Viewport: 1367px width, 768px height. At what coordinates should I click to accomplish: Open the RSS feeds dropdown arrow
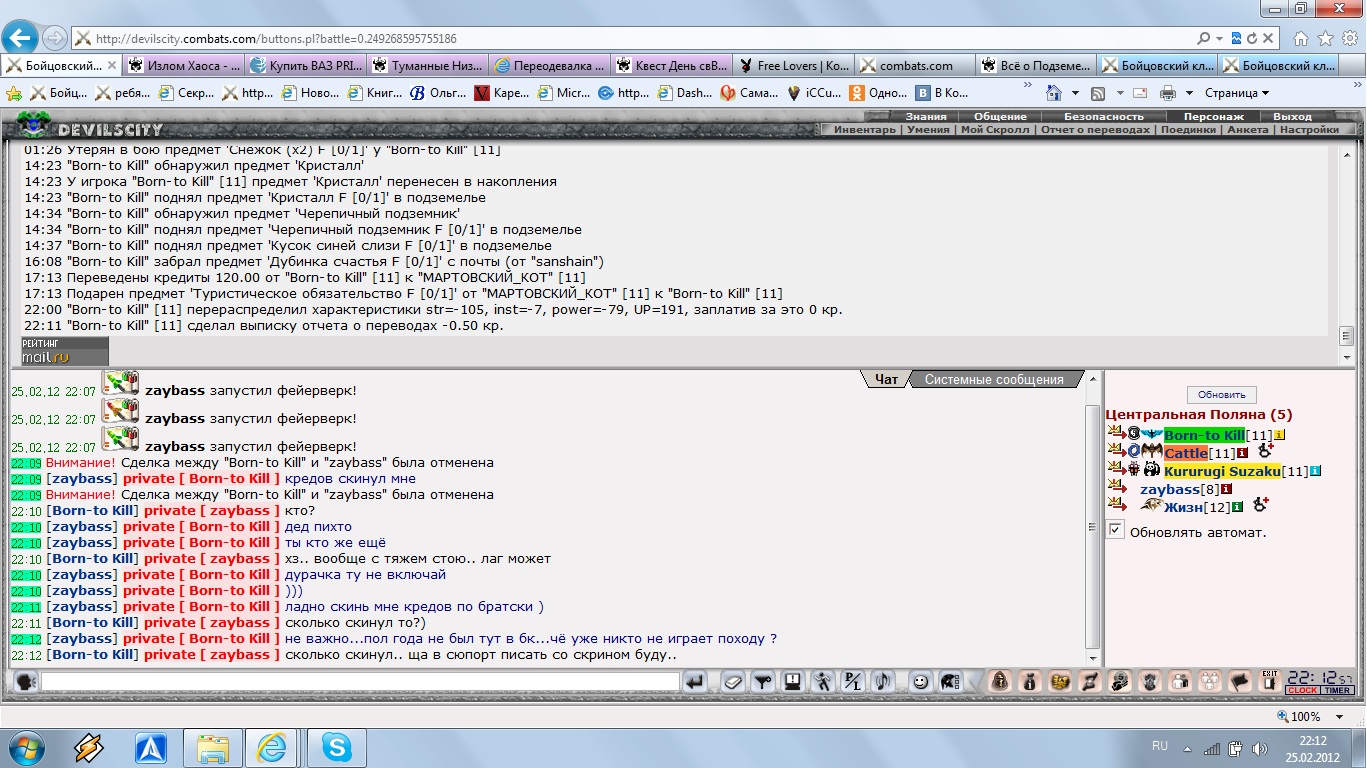[x=1120, y=93]
